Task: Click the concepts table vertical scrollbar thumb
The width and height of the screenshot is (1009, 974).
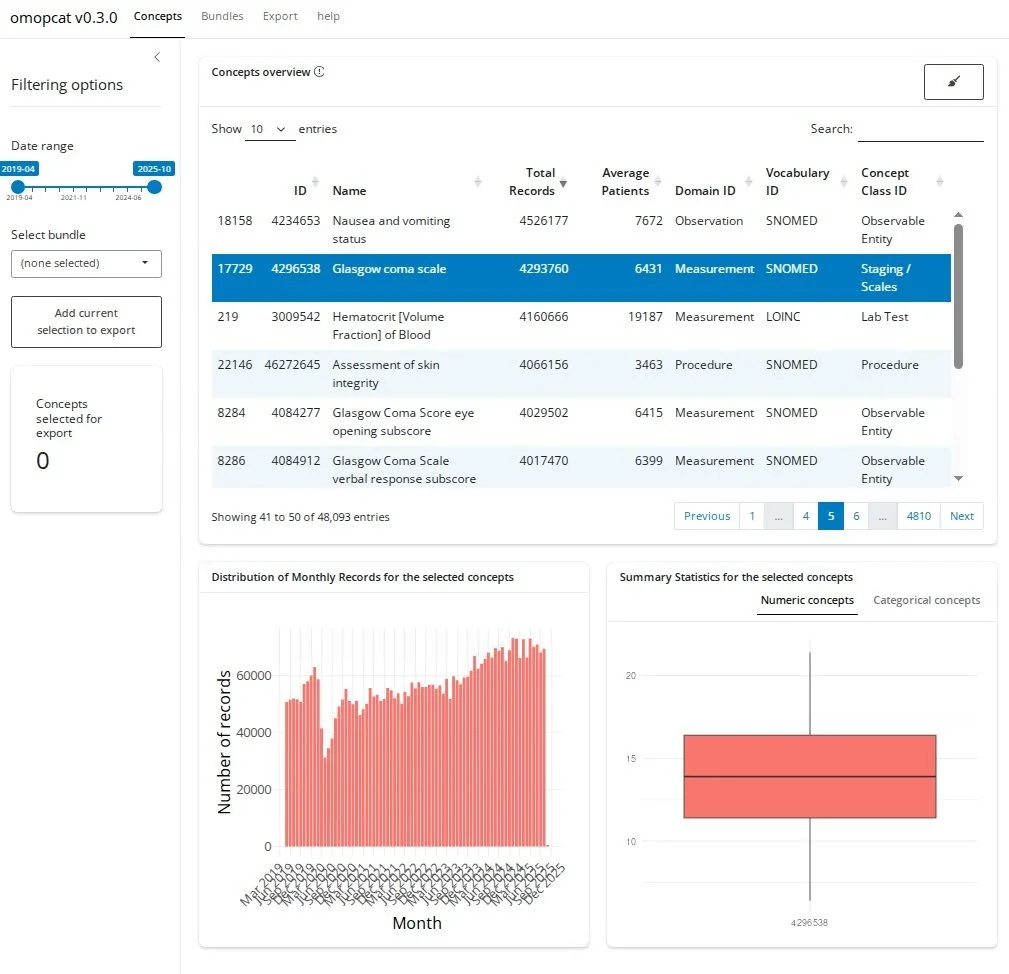Action: point(958,296)
